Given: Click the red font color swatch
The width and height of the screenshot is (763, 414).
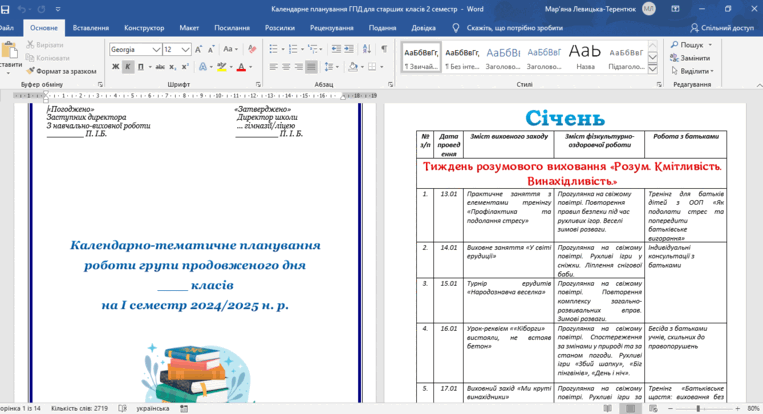Looking at the screenshot, I should pos(241,67).
